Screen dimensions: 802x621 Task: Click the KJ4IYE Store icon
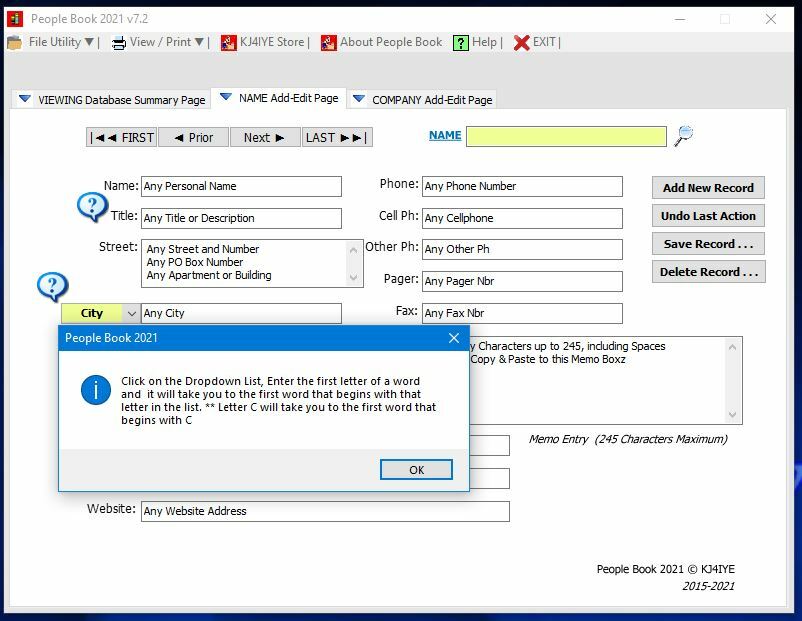pyautogui.click(x=229, y=42)
